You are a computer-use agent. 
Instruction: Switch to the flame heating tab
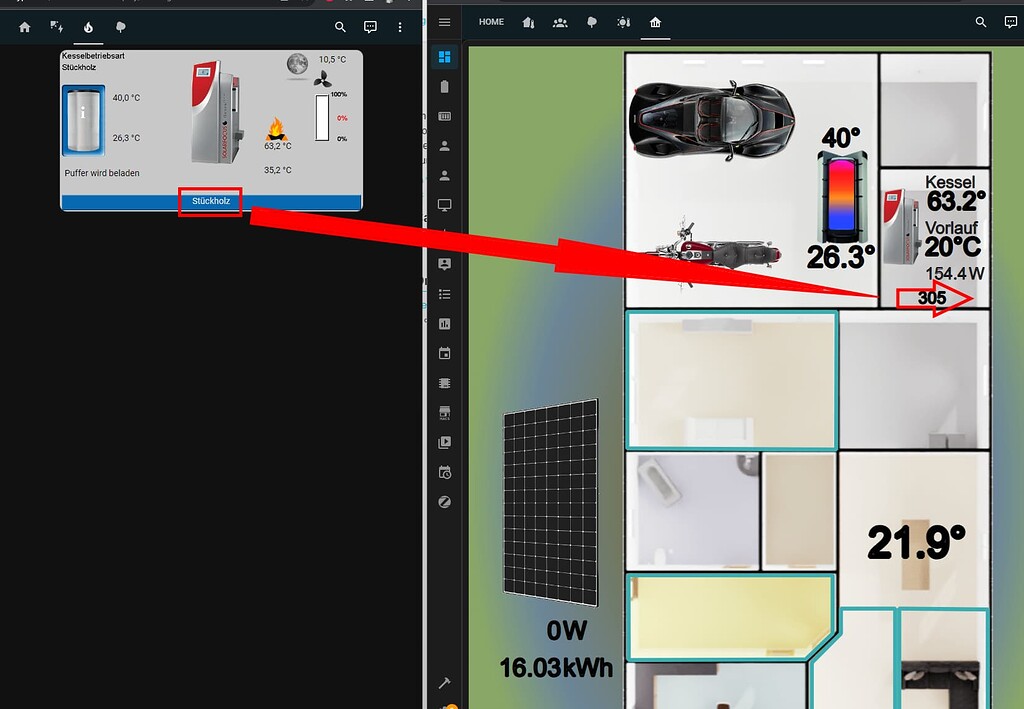88,27
